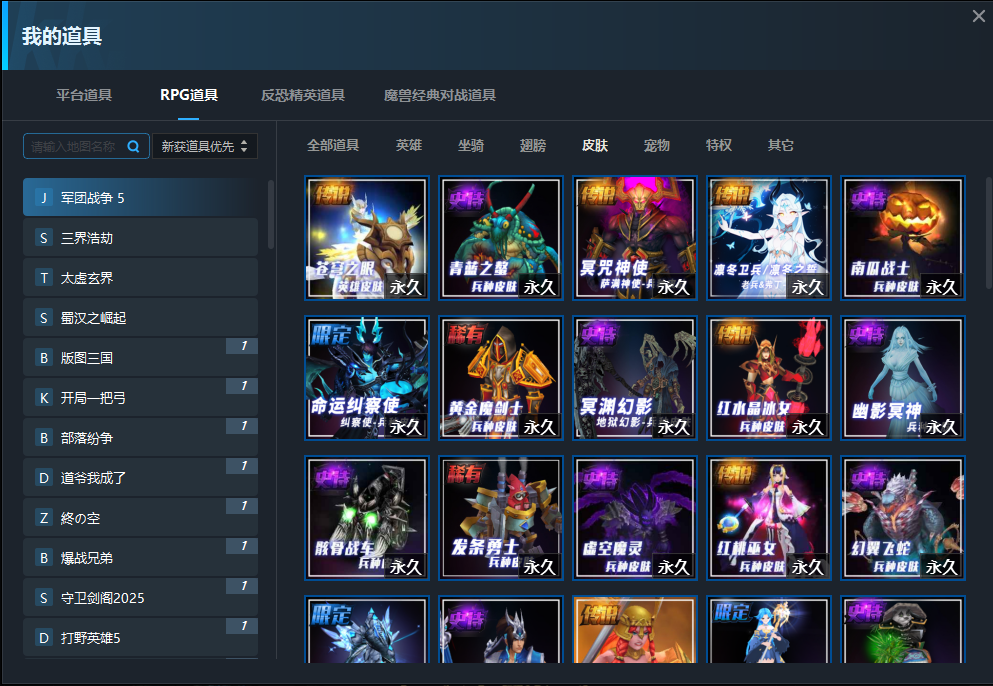Select the 皮肤 category filter
The width and height of the screenshot is (993, 686).
[595, 145]
